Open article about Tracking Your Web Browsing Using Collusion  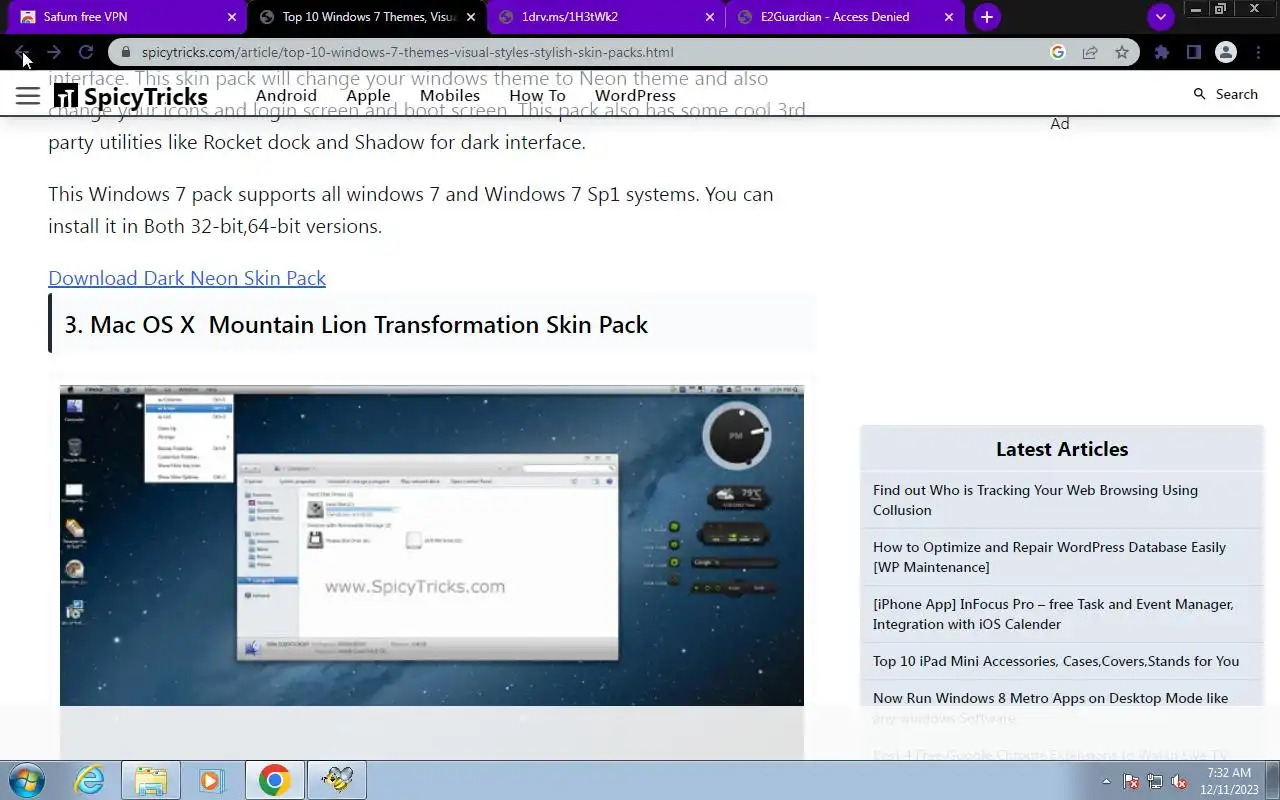(1035, 500)
